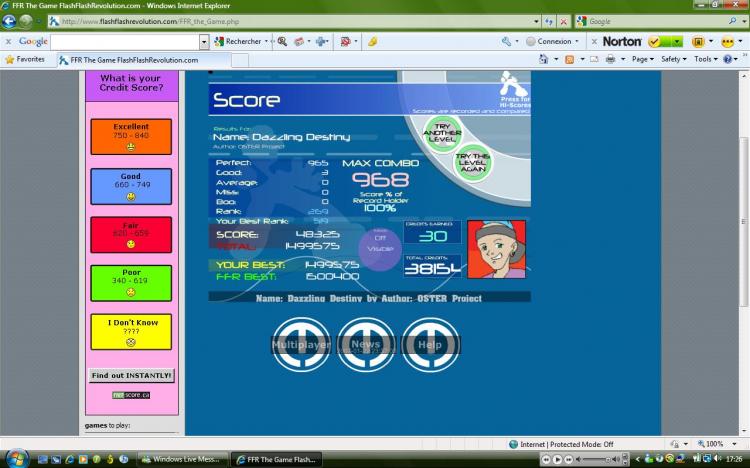Click Norton yellow cards icon
Screen dimensions: 750x468
728,42
